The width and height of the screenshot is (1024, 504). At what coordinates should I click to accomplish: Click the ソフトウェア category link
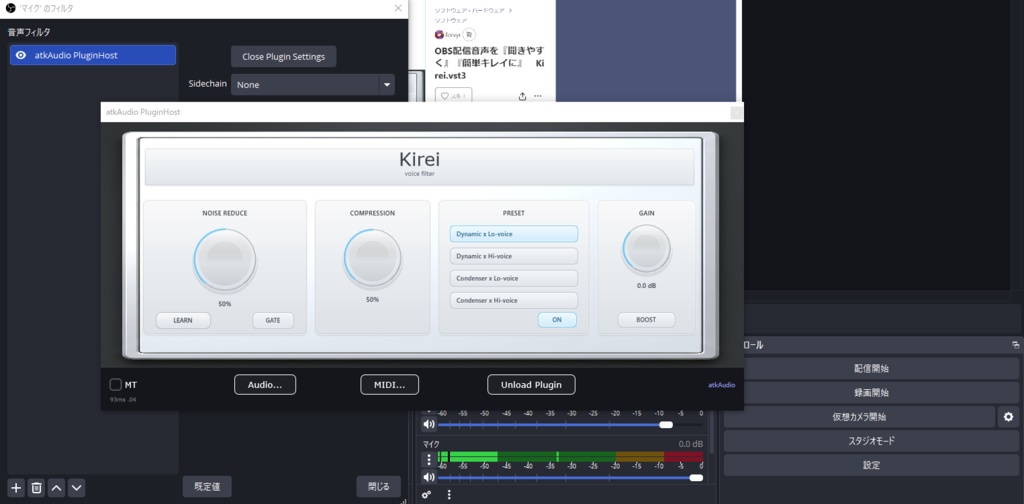point(451,20)
